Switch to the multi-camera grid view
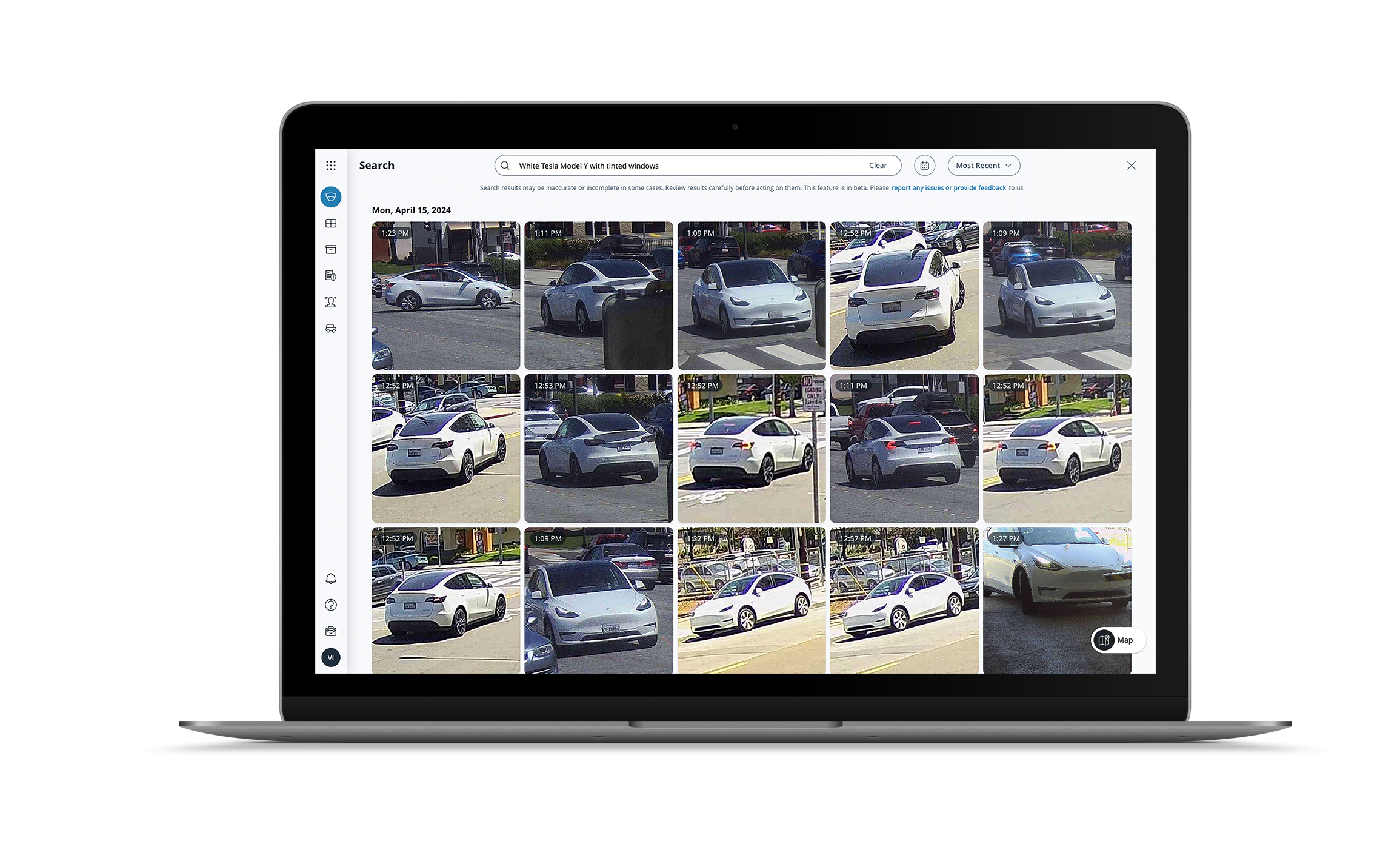The height and width of the screenshot is (858, 1400). pyautogui.click(x=331, y=223)
